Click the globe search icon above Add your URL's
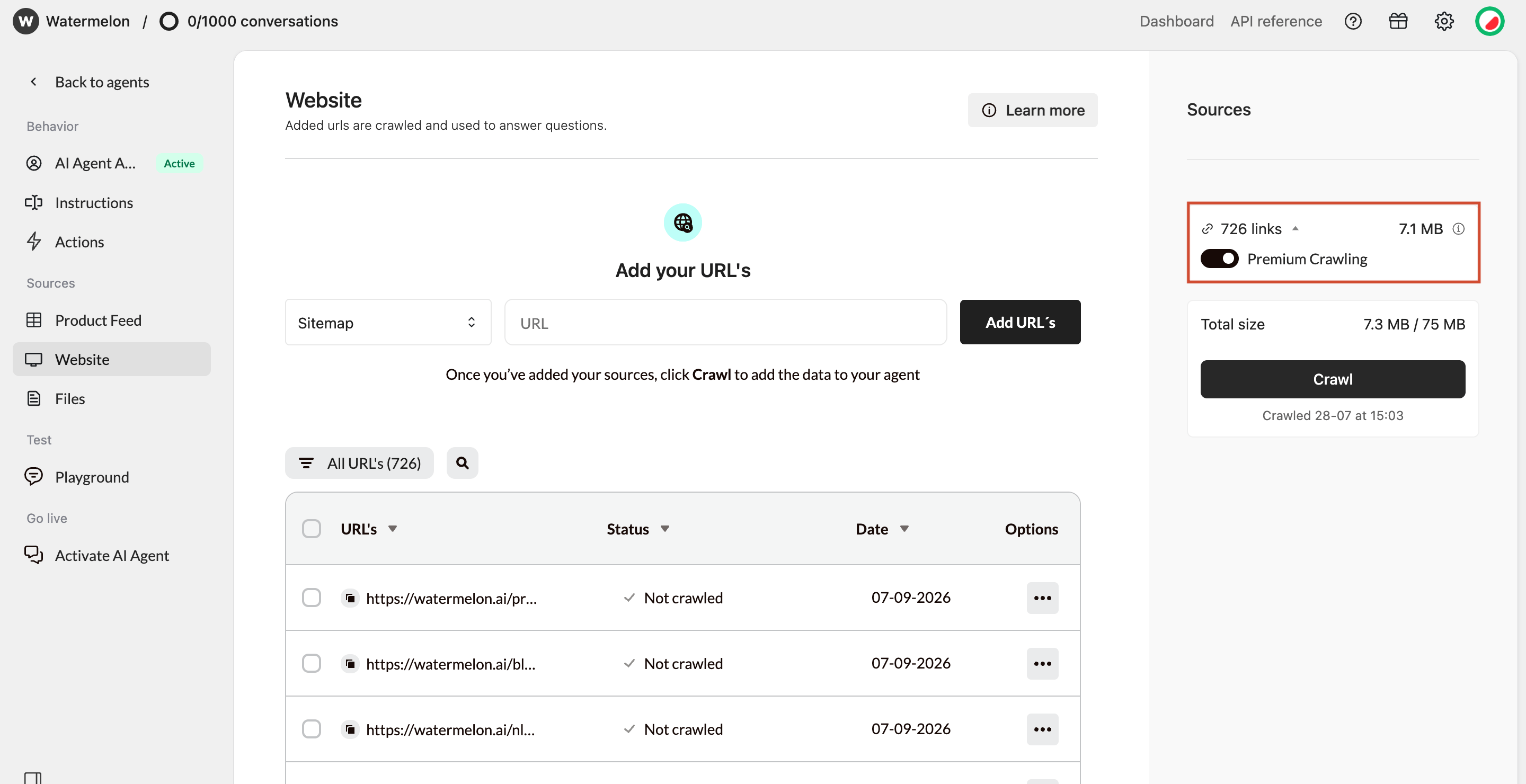This screenshot has width=1526, height=784. [682, 222]
